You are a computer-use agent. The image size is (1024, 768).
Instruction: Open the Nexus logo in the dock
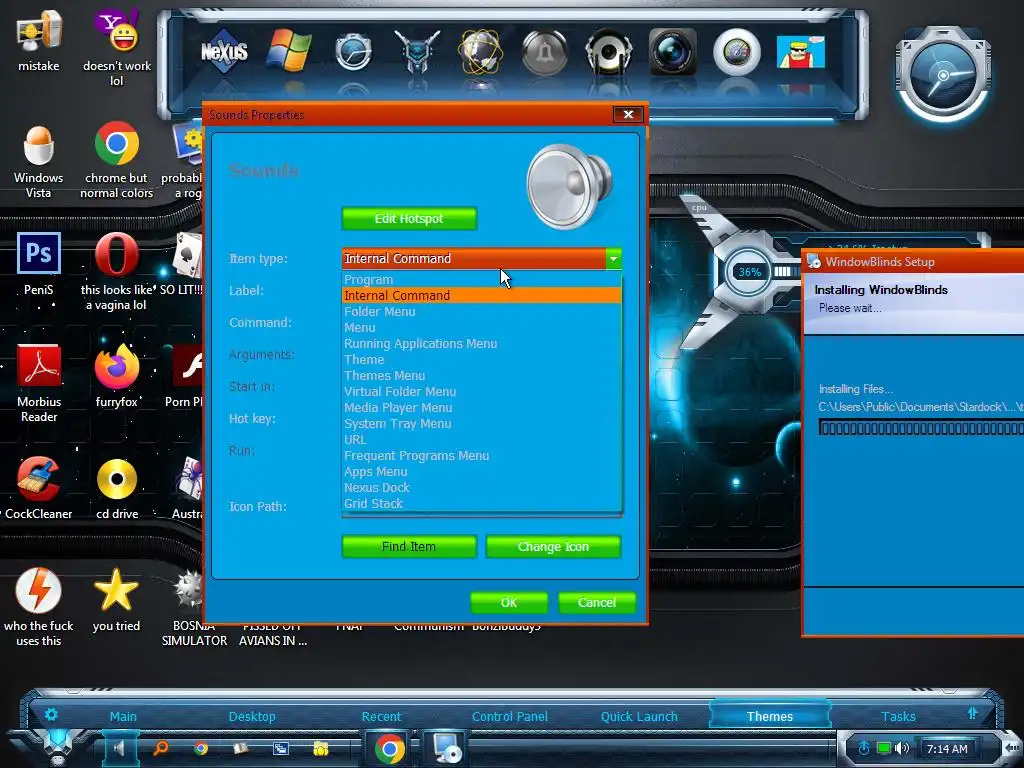[x=224, y=51]
